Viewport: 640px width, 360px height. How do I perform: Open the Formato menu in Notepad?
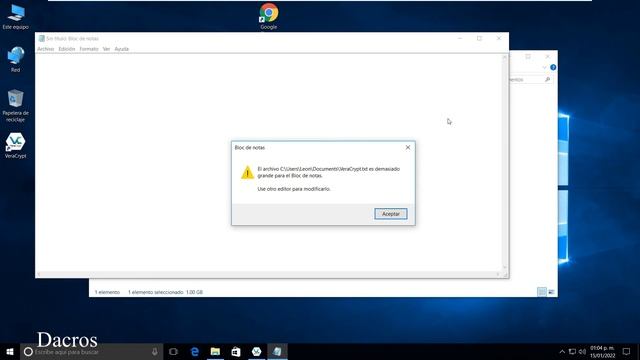click(x=89, y=49)
